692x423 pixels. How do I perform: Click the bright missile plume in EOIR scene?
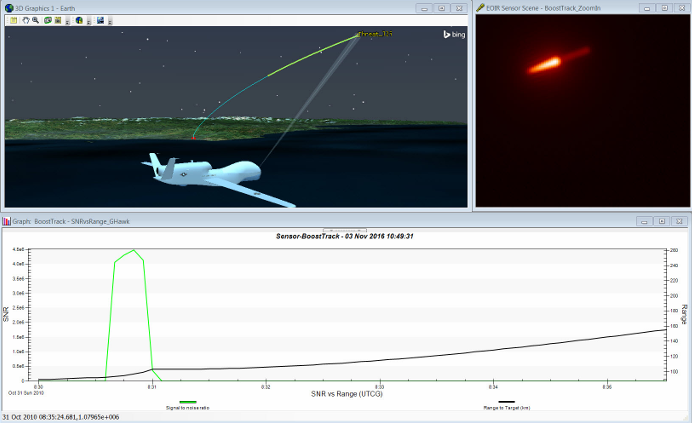(x=545, y=64)
